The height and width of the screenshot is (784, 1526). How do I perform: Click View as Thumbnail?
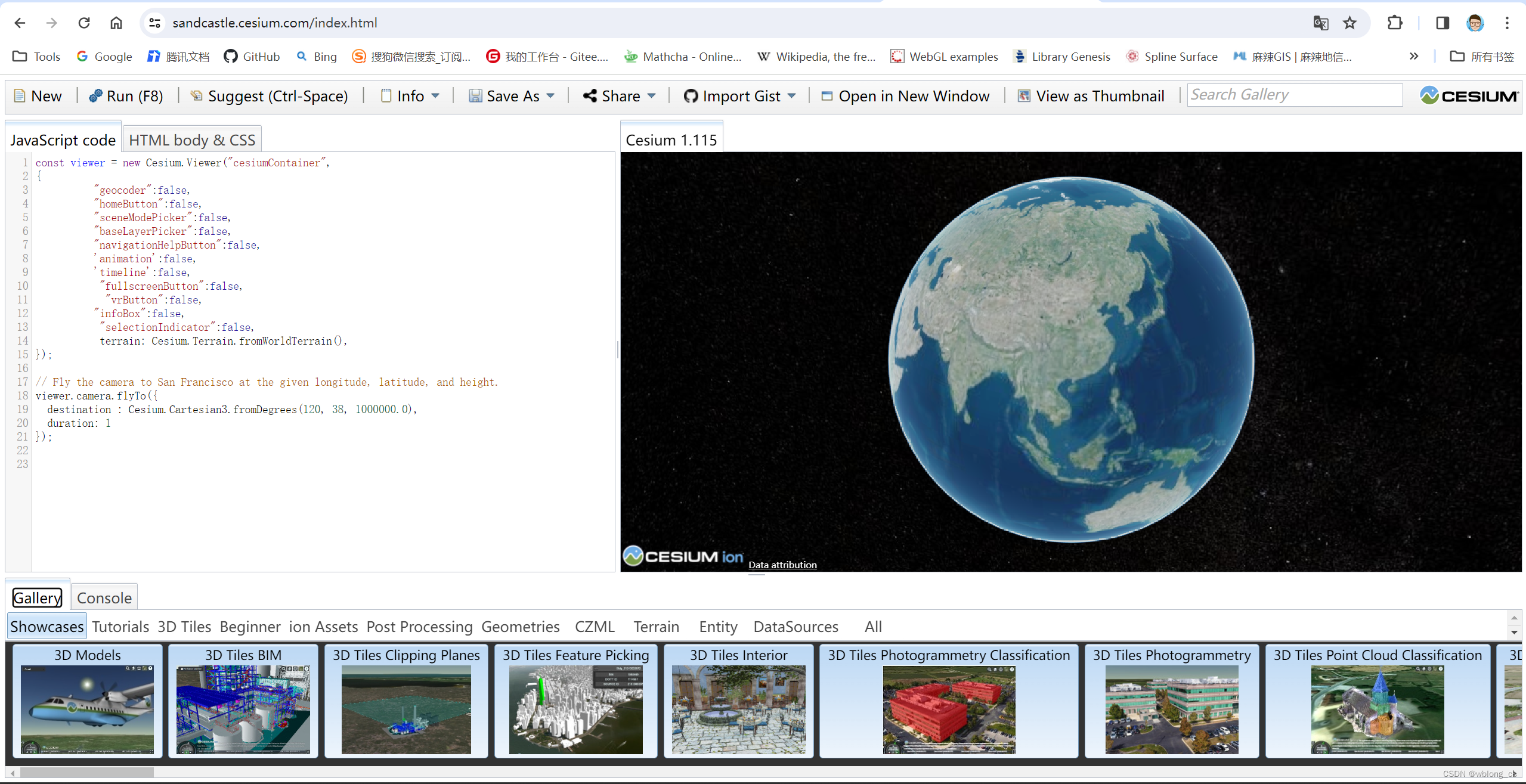[x=1090, y=95]
